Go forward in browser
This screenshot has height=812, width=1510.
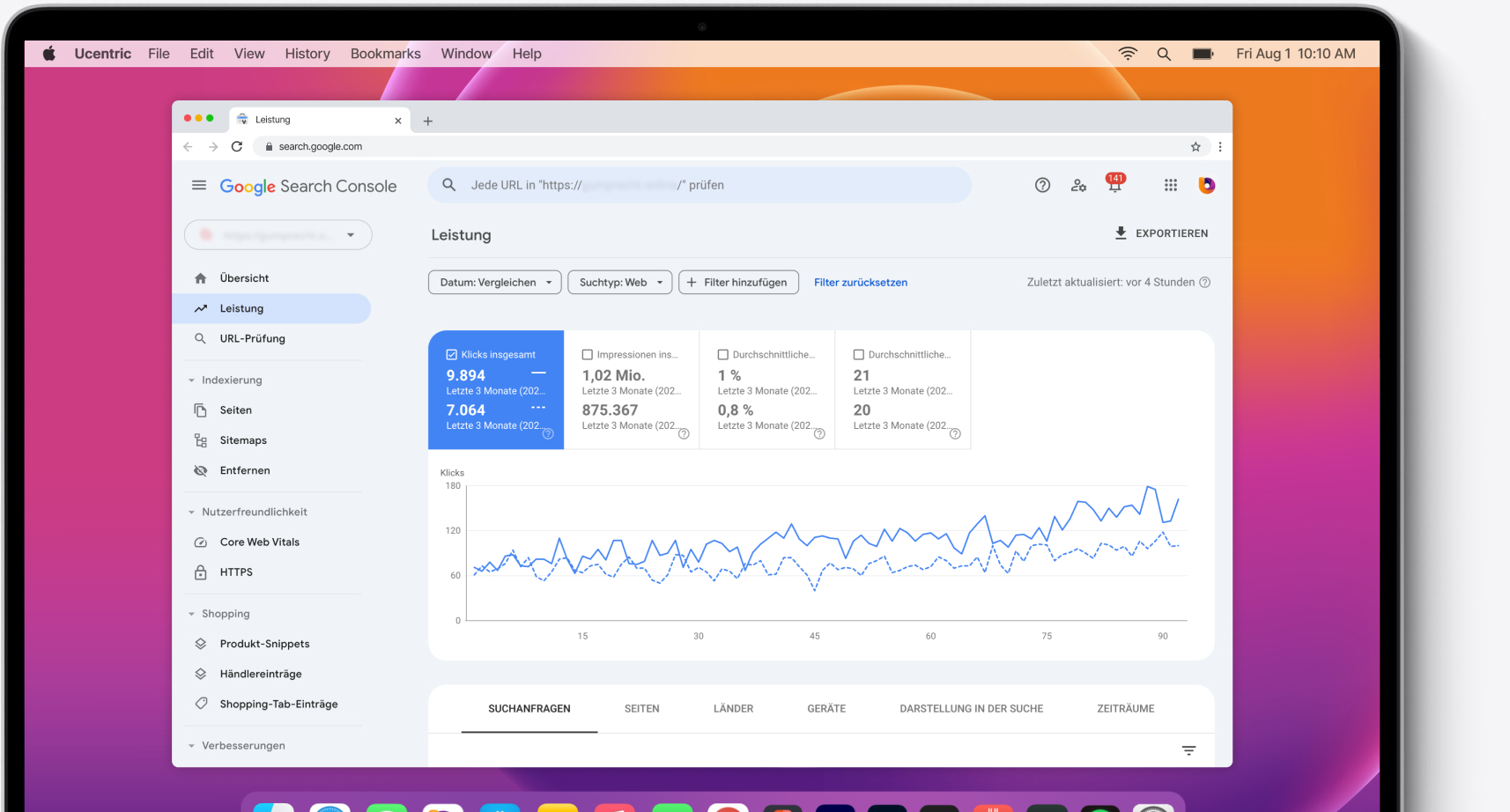coord(212,146)
